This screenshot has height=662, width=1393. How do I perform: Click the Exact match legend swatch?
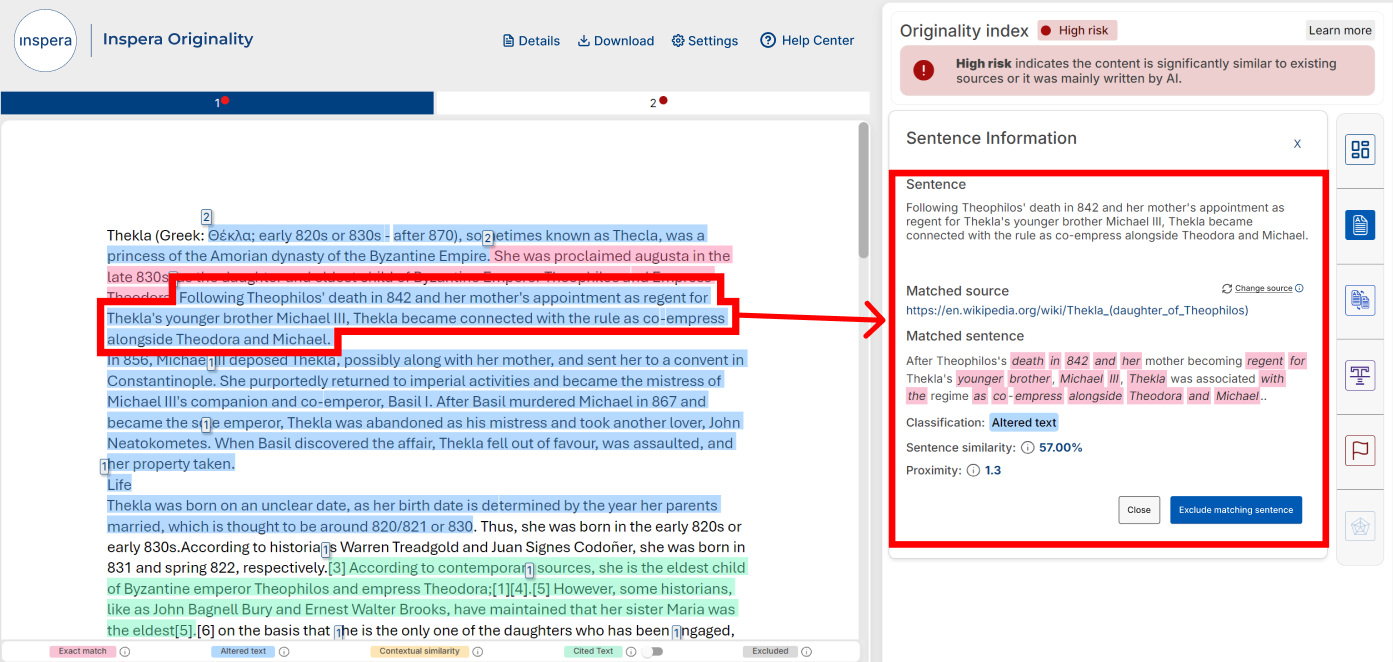tap(82, 651)
